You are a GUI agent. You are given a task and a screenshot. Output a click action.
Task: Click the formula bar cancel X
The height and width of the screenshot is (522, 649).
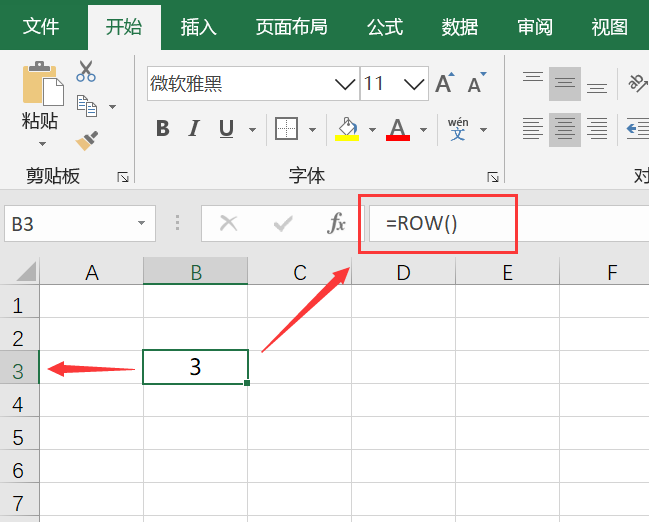[228, 224]
